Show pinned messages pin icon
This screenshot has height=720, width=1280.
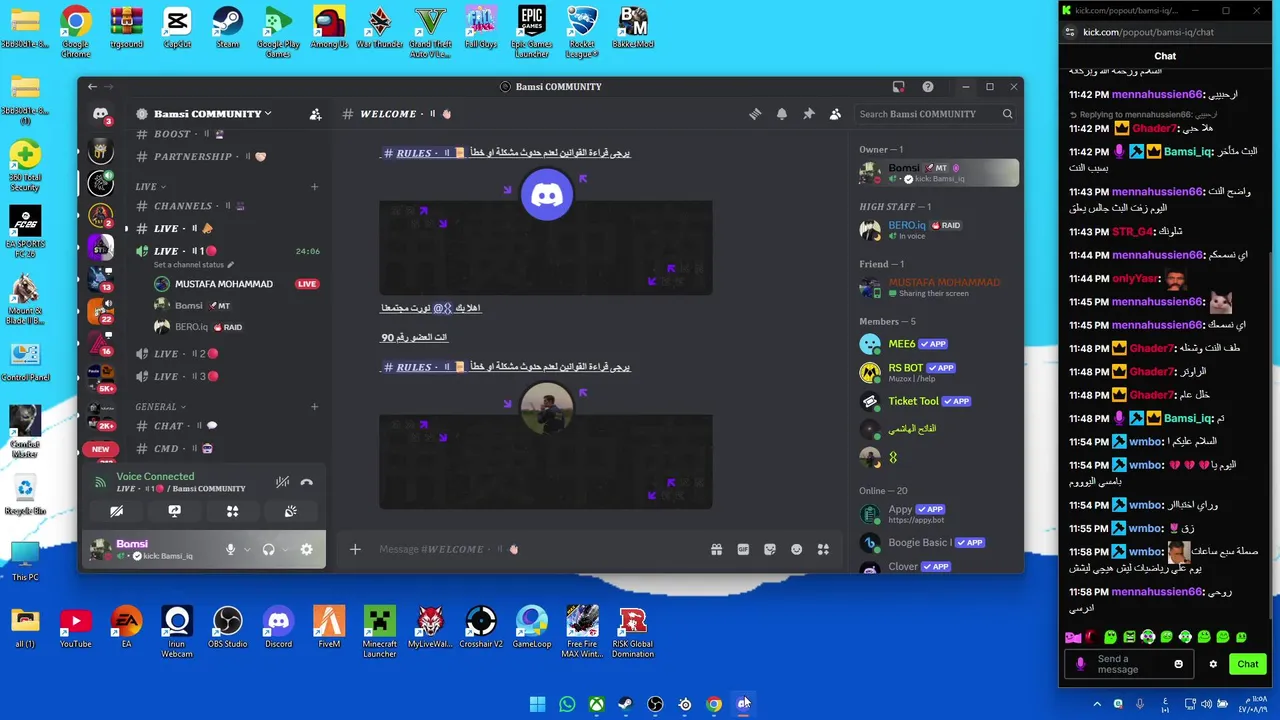tap(809, 114)
